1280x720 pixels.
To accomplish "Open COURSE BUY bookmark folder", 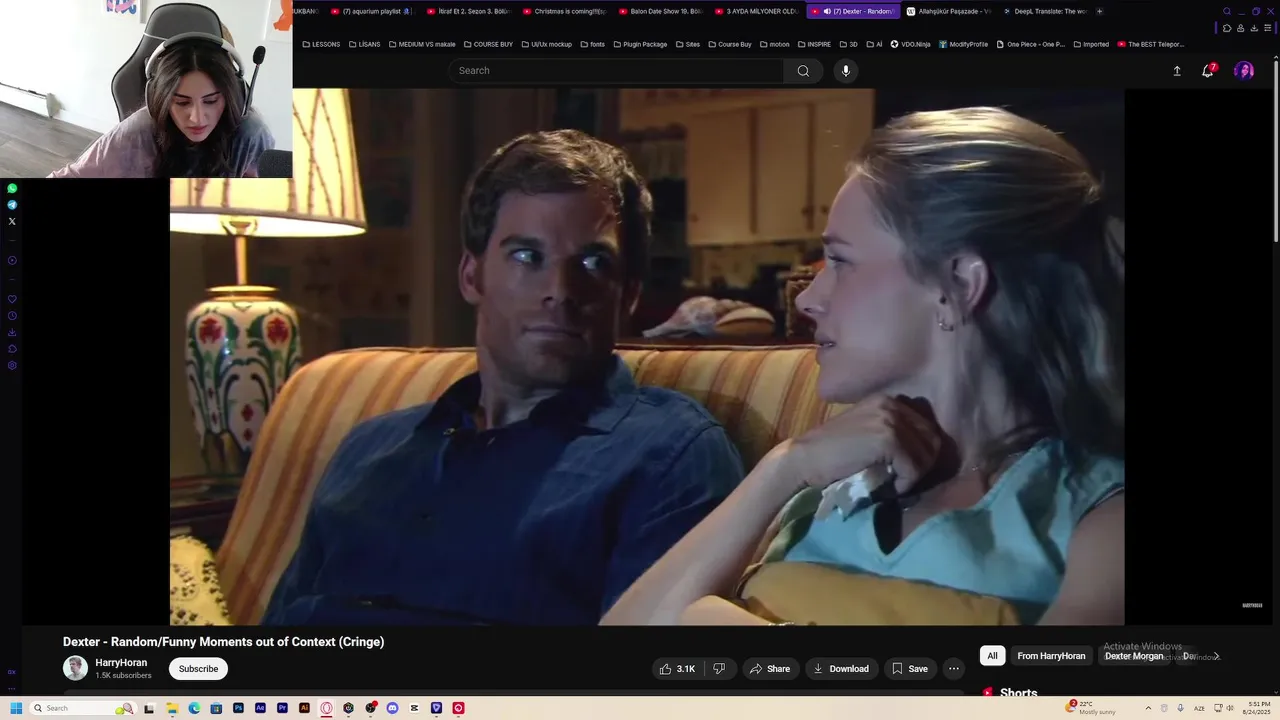I will coord(488,44).
